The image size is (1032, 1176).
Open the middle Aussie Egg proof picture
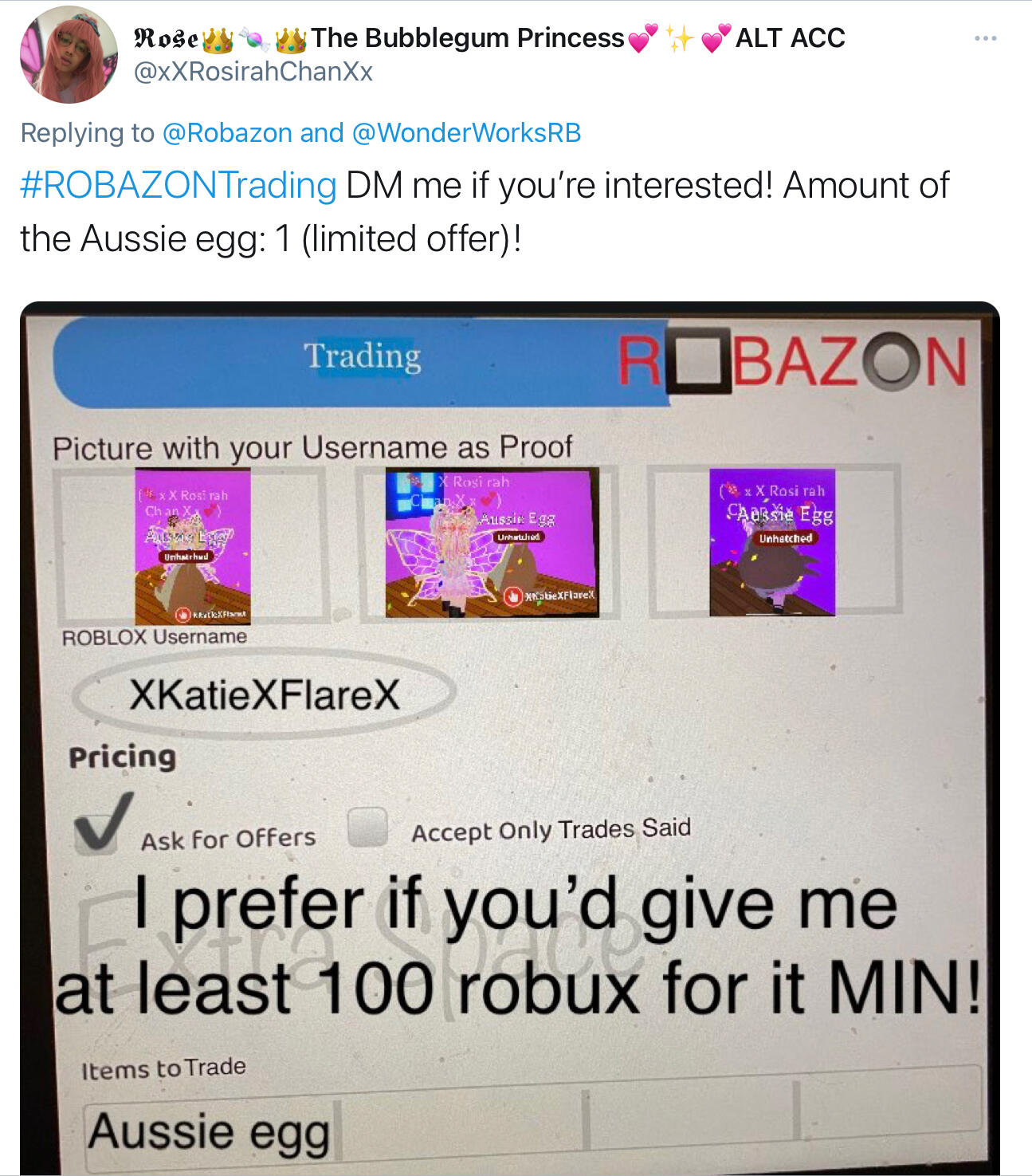(x=492, y=542)
